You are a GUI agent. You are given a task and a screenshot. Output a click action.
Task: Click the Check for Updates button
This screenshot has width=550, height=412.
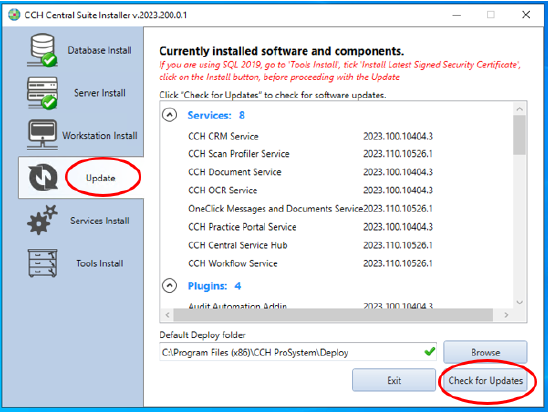pos(485,381)
